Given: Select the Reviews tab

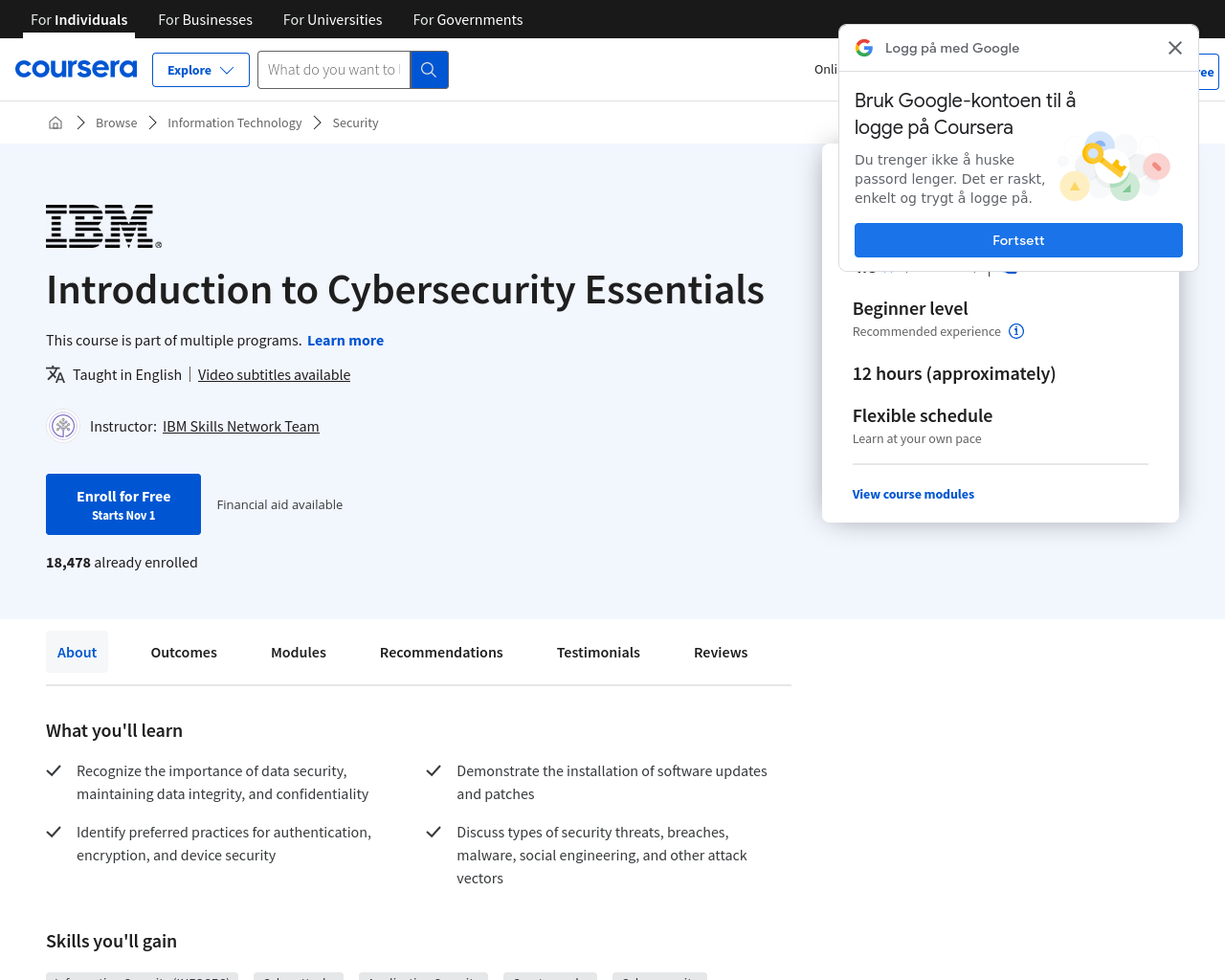Looking at the screenshot, I should (721, 653).
